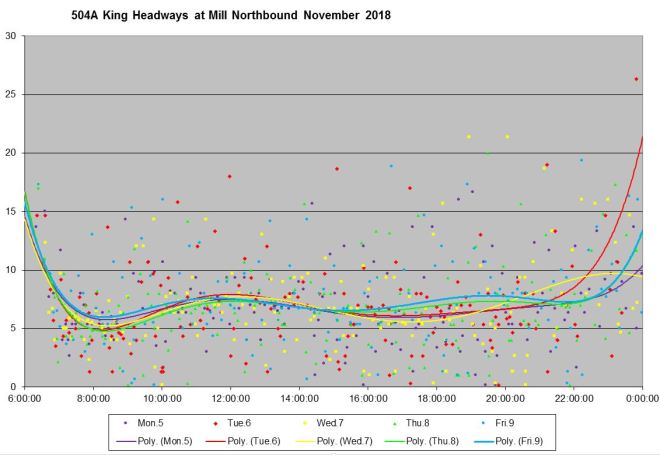This screenshot has width=660, height=456.
Task: Click the chart title 504A King Headways
Action: 232,17
